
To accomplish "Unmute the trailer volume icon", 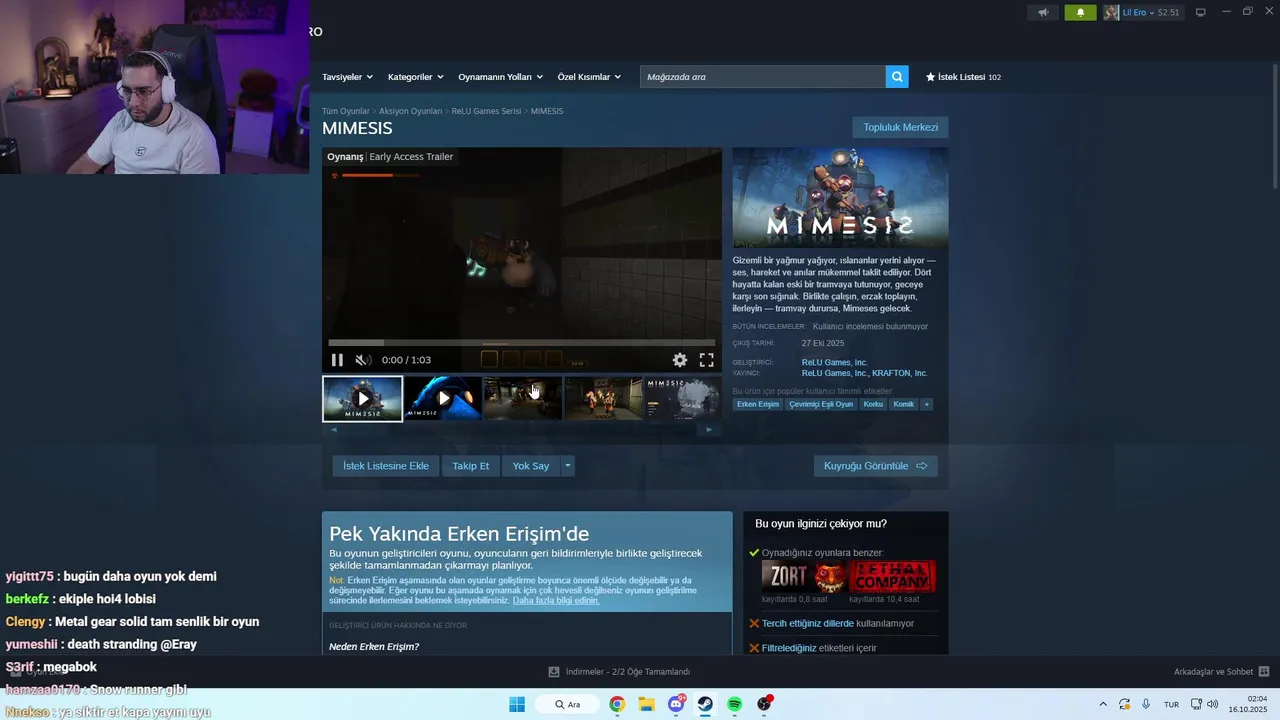I will coord(363,360).
